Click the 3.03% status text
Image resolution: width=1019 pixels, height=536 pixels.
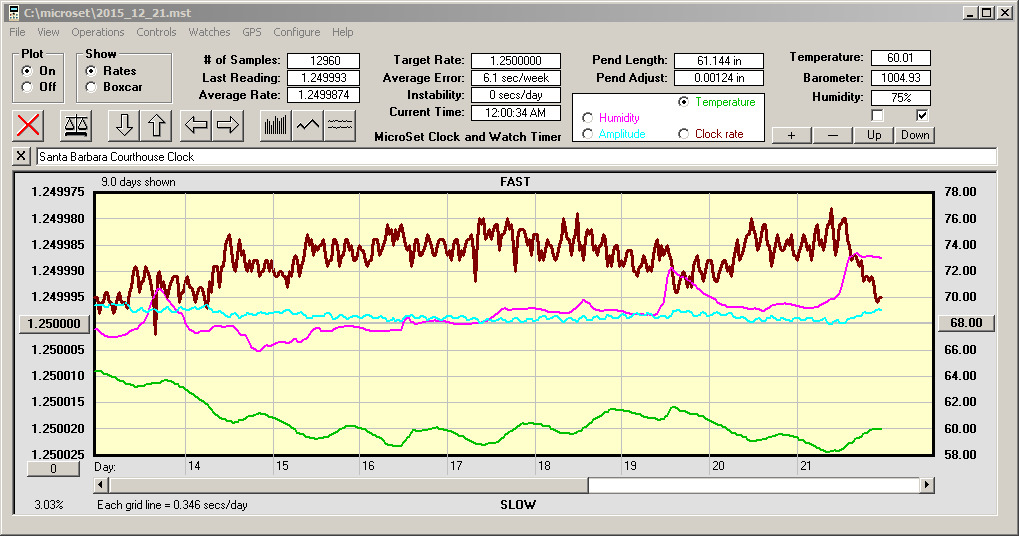[49, 505]
